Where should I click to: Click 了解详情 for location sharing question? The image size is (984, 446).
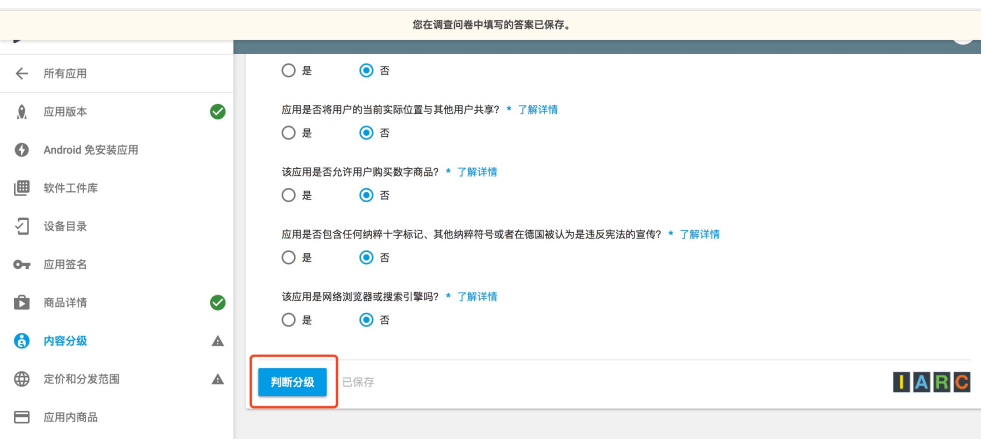(x=538, y=109)
